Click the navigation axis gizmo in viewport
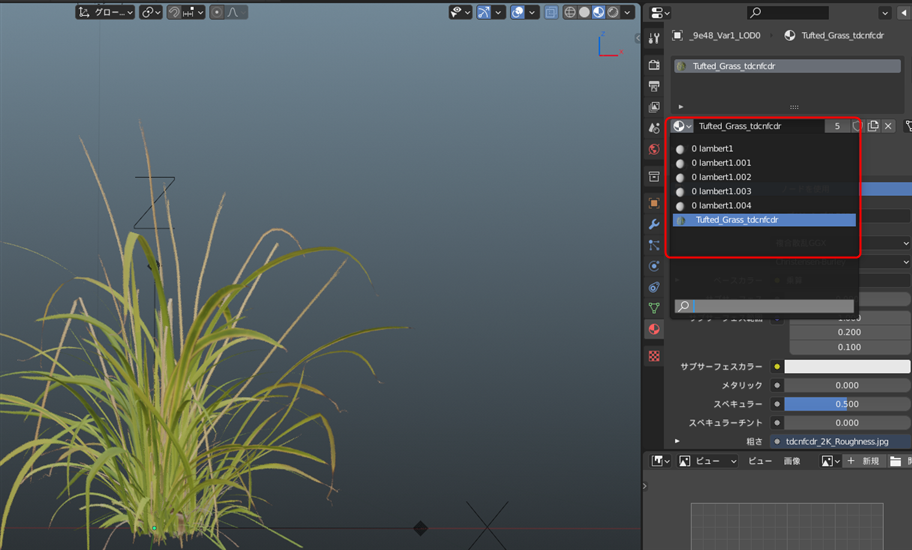This screenshot has height=550, width=912. (x=609, y=45)
